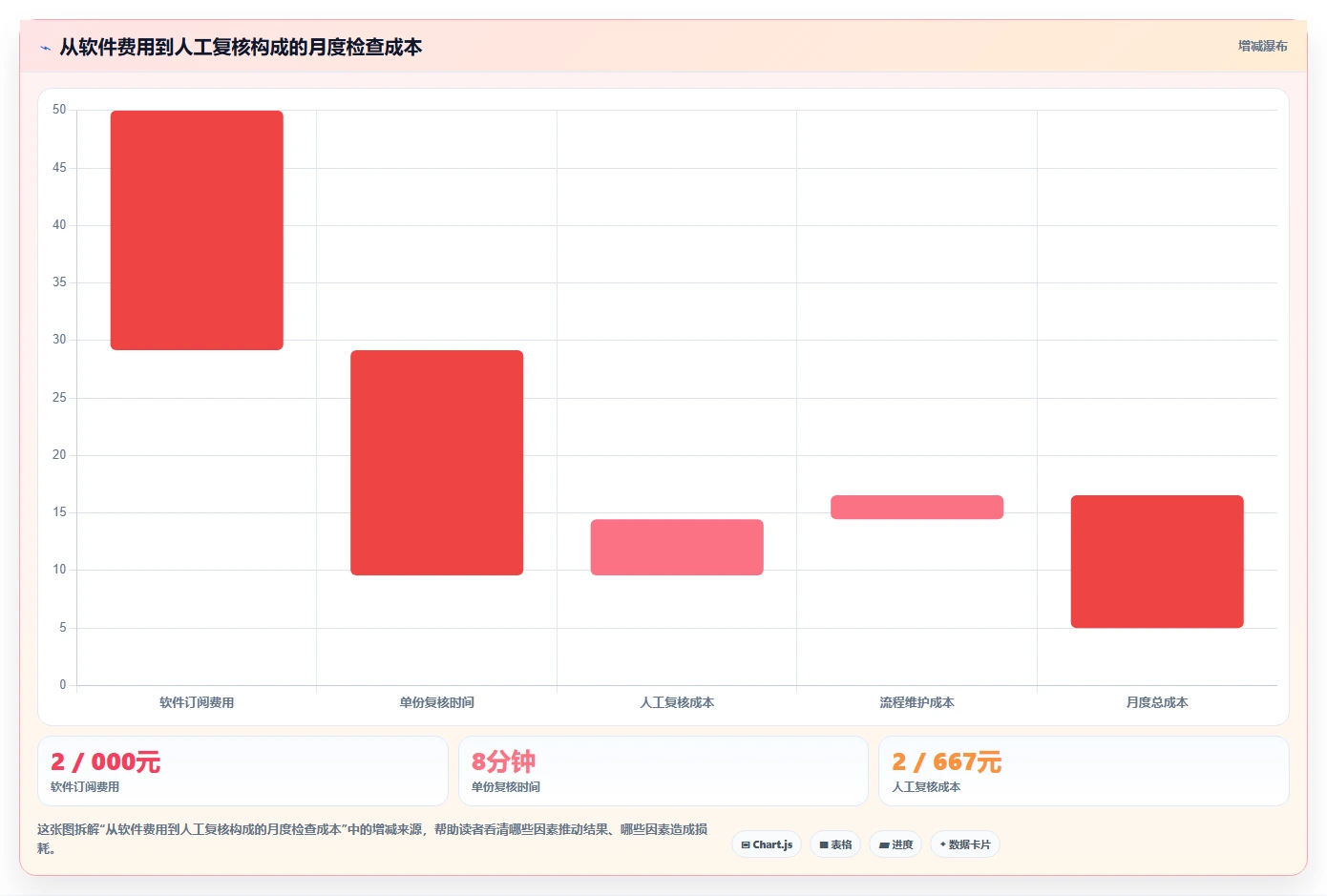Click the 流程维护成本 x-axis label
1327x896 pixels.
[x=916, y=702]
